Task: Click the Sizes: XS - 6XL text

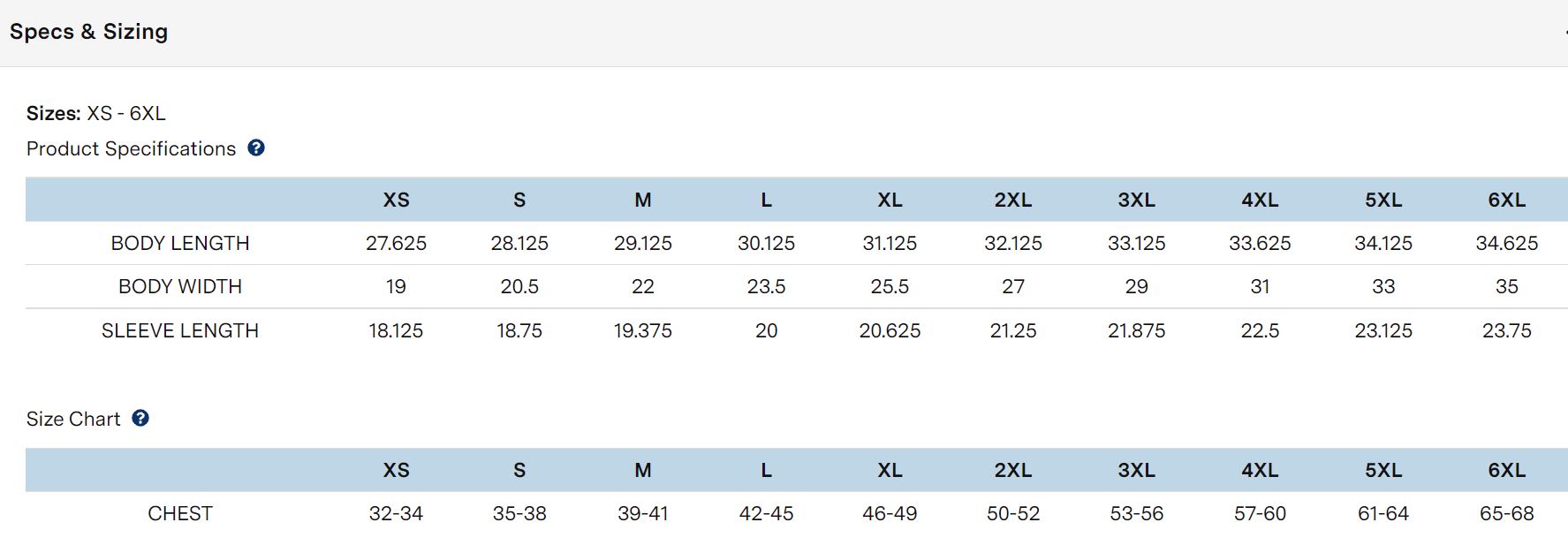Action: click(96, 114)
